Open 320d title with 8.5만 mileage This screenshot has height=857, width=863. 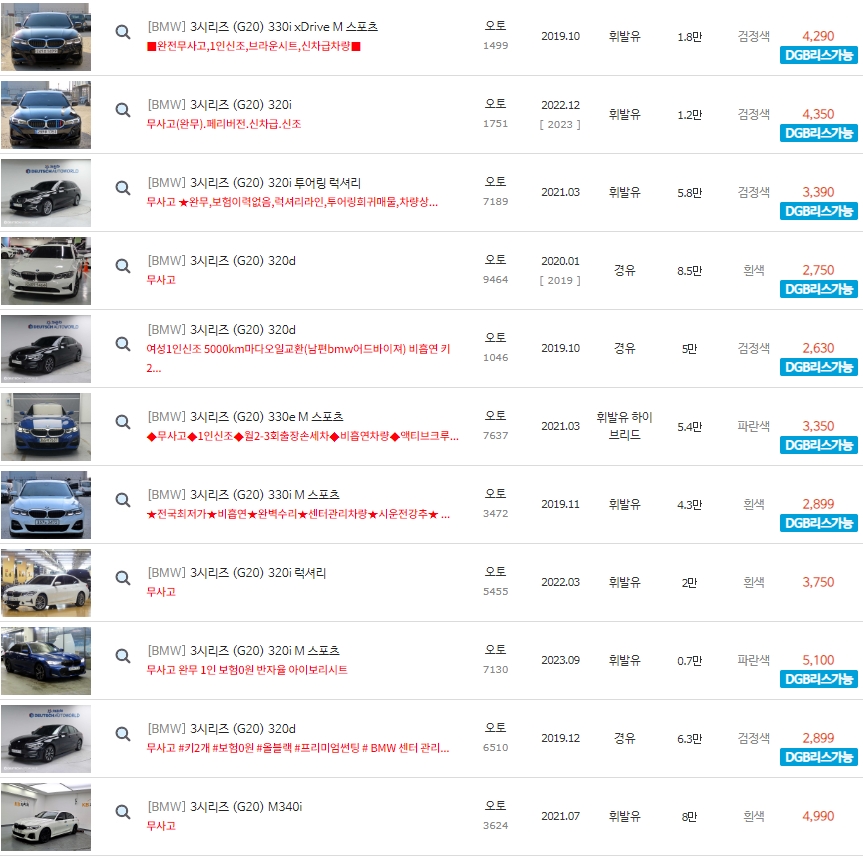click(x=221, y=261)
